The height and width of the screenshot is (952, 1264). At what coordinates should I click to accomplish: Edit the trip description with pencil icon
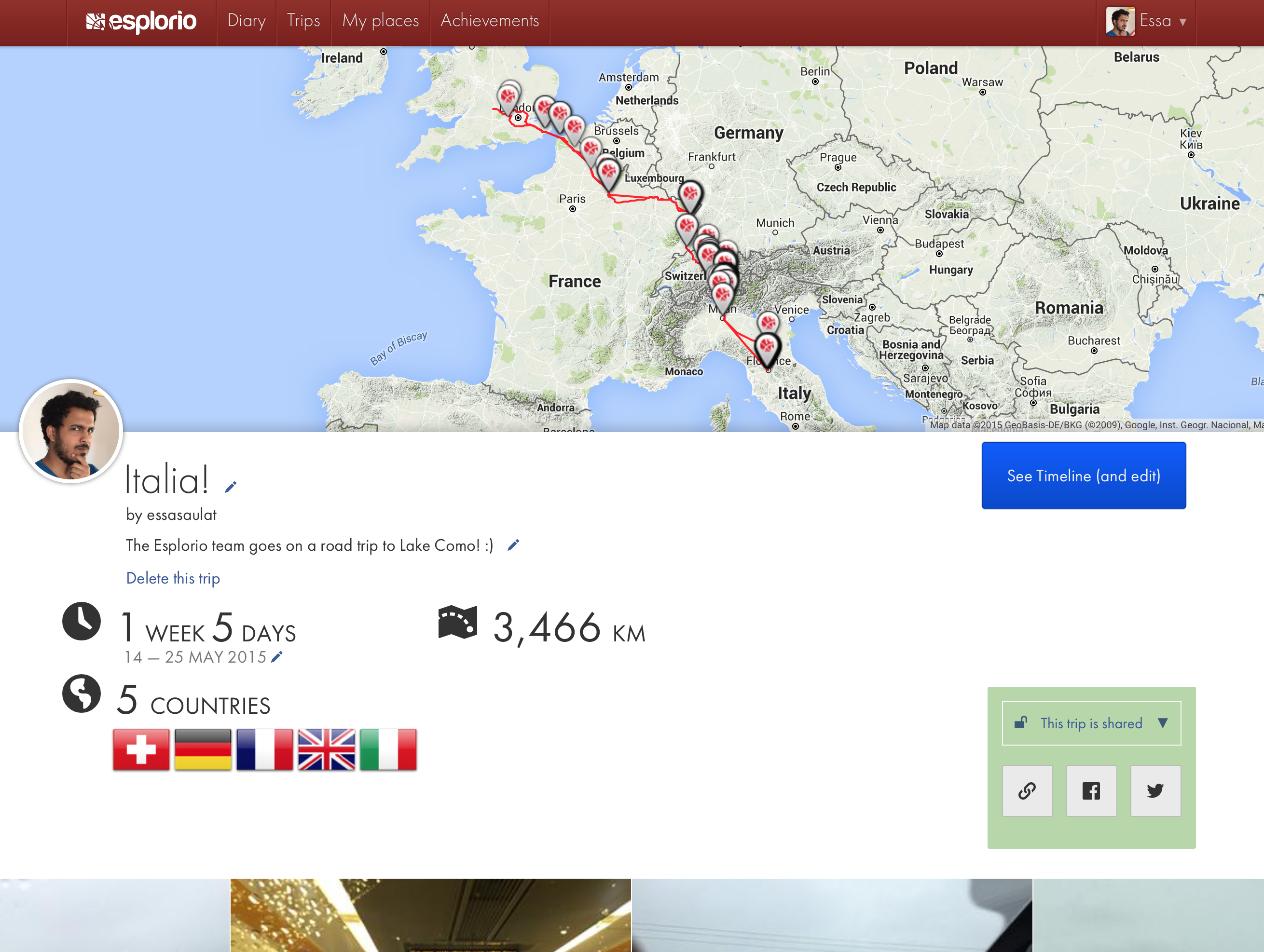click(x=513, y=545)
